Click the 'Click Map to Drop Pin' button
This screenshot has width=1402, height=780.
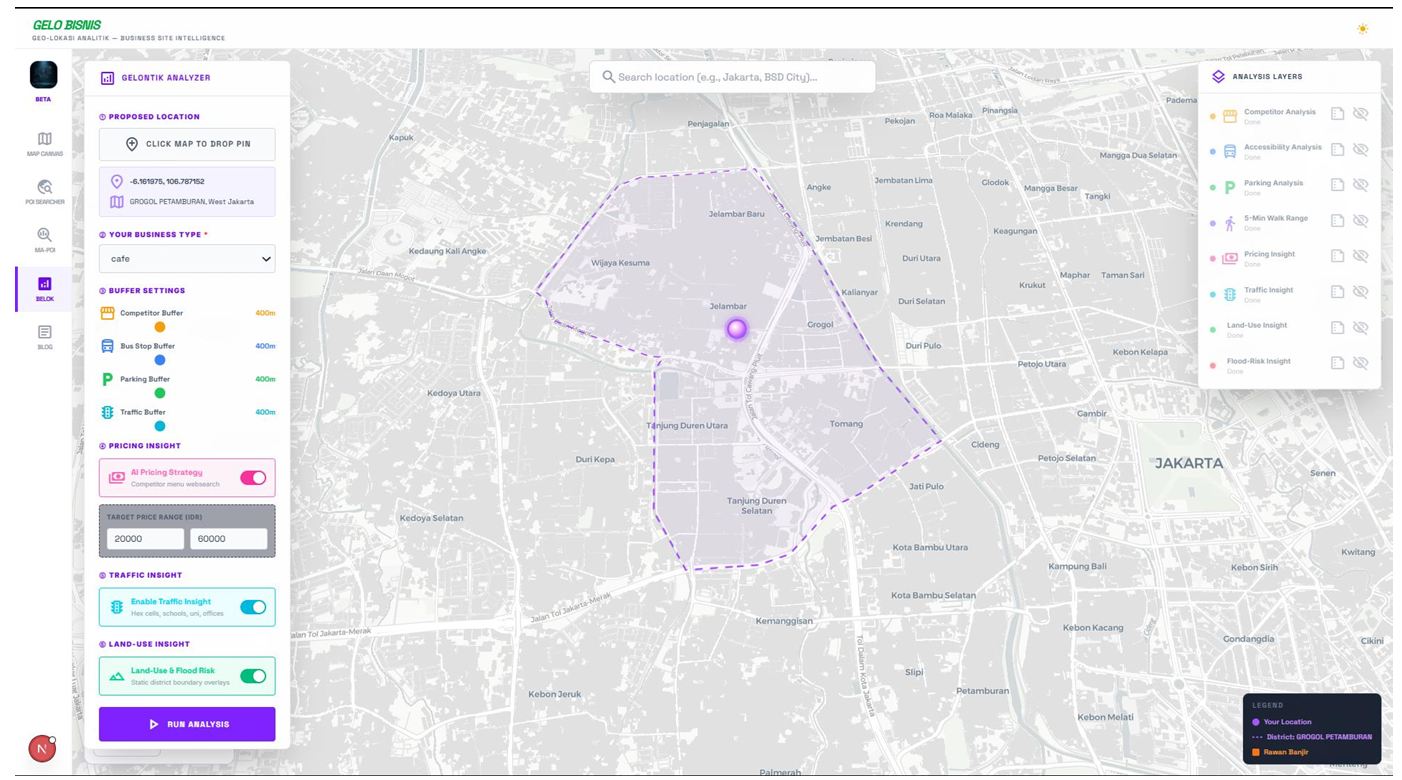(x=187, y=144)
